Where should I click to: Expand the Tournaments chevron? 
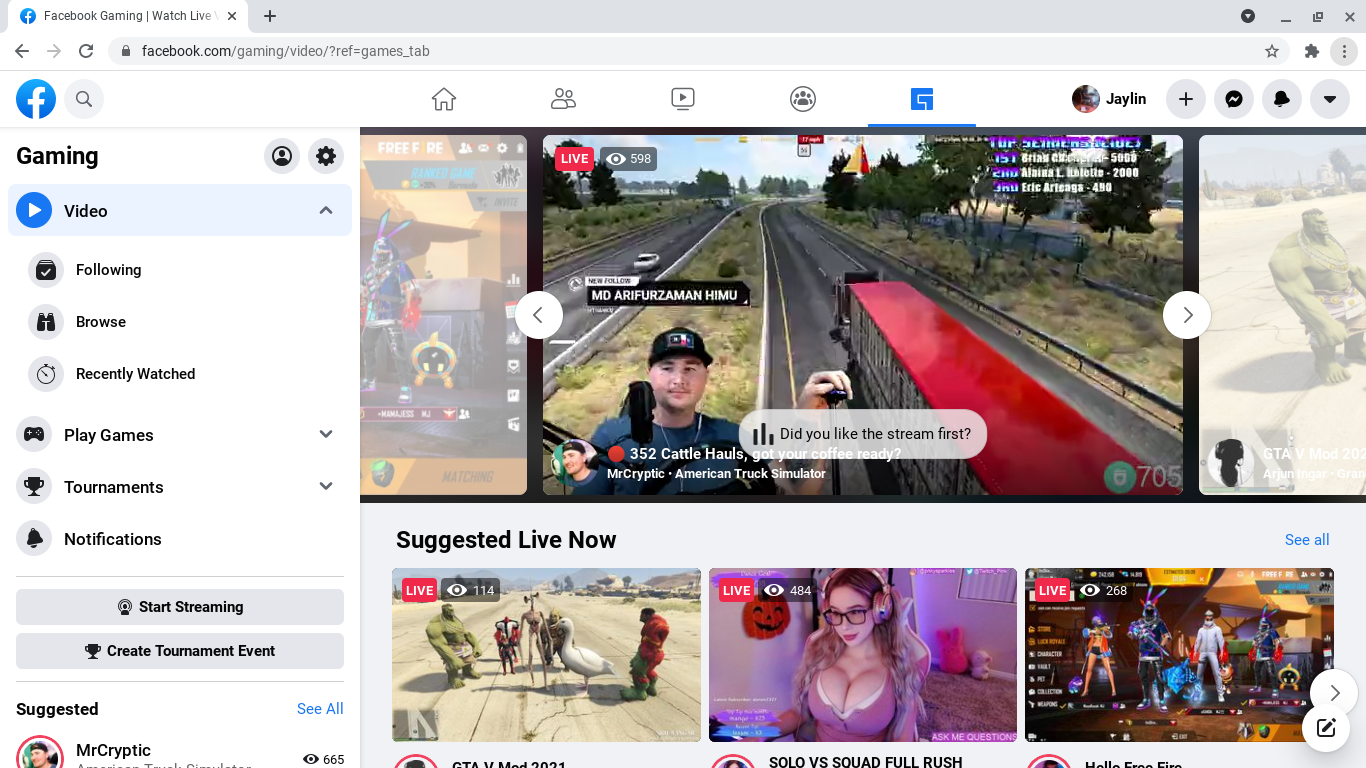326,486
